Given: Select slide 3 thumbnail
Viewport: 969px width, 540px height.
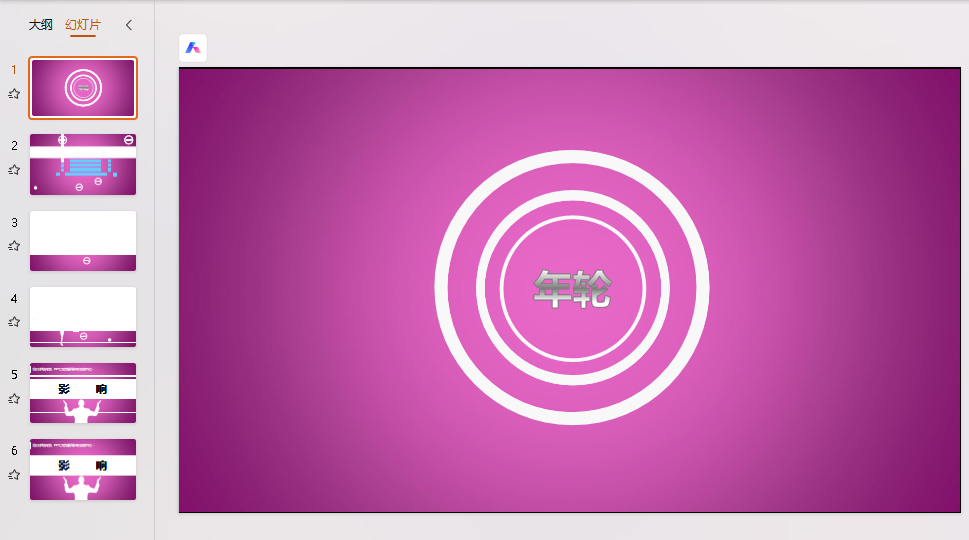Looking at the screenshot, I should pyautogui.click(x=83, y=240).
